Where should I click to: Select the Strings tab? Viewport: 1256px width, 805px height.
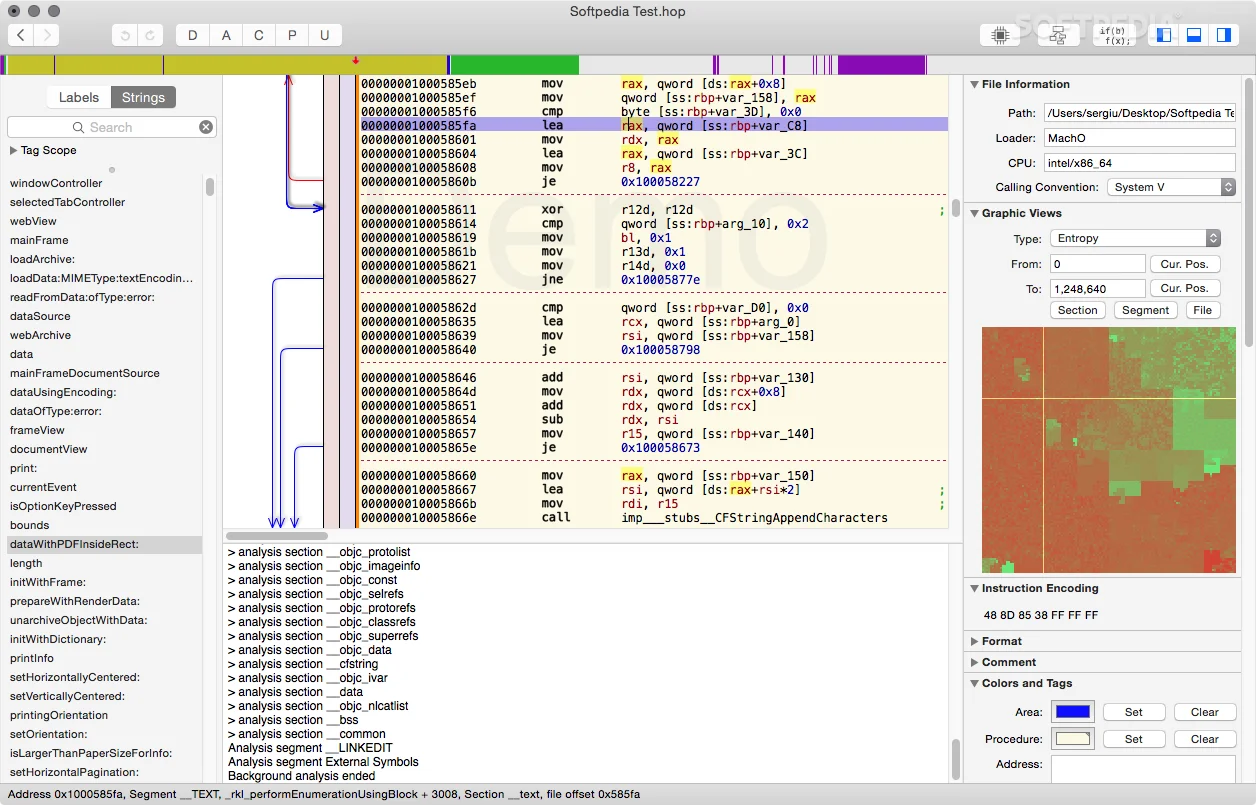[143, 97]
